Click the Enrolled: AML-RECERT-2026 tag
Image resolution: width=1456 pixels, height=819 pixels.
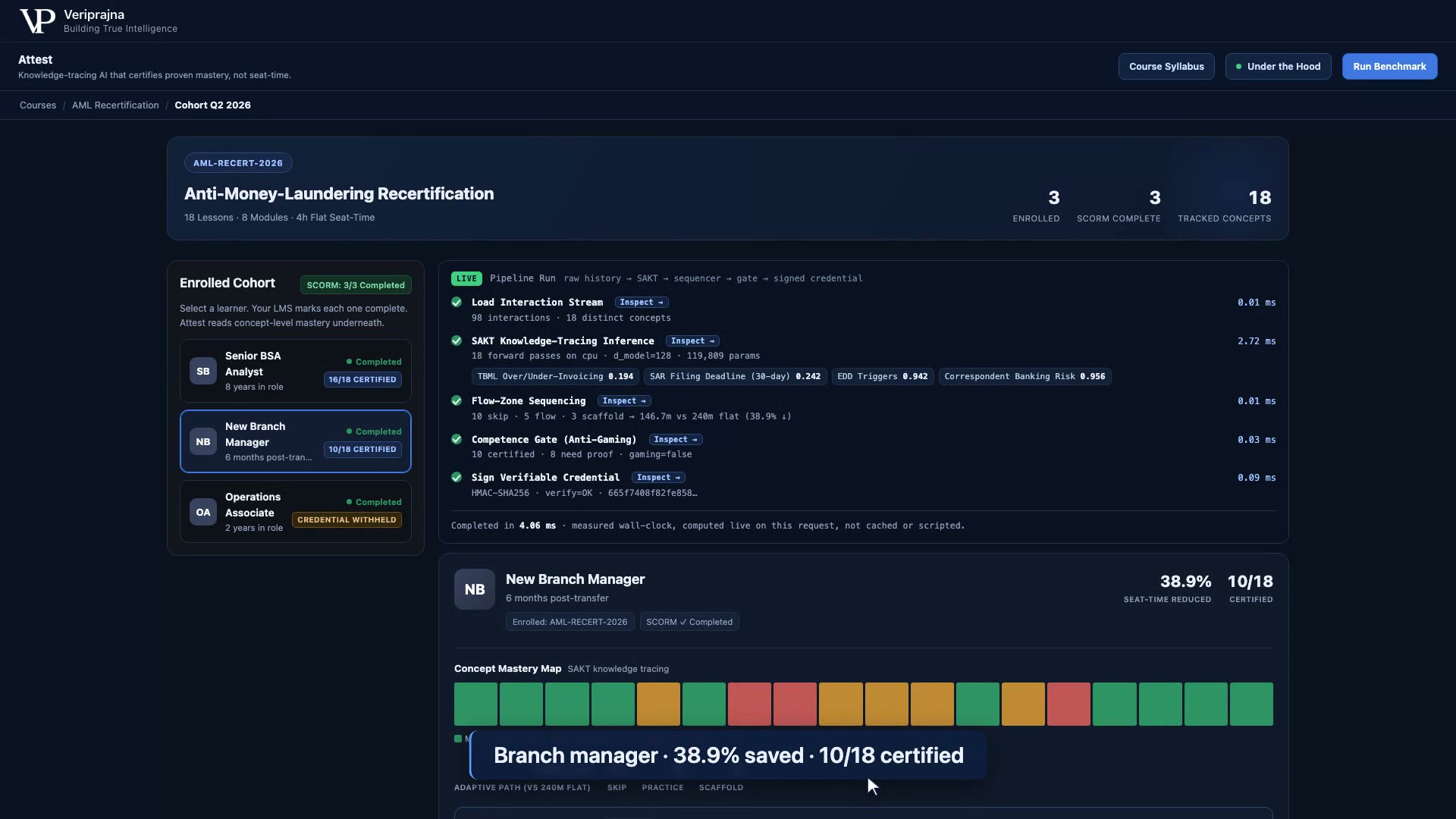(570, 622)
